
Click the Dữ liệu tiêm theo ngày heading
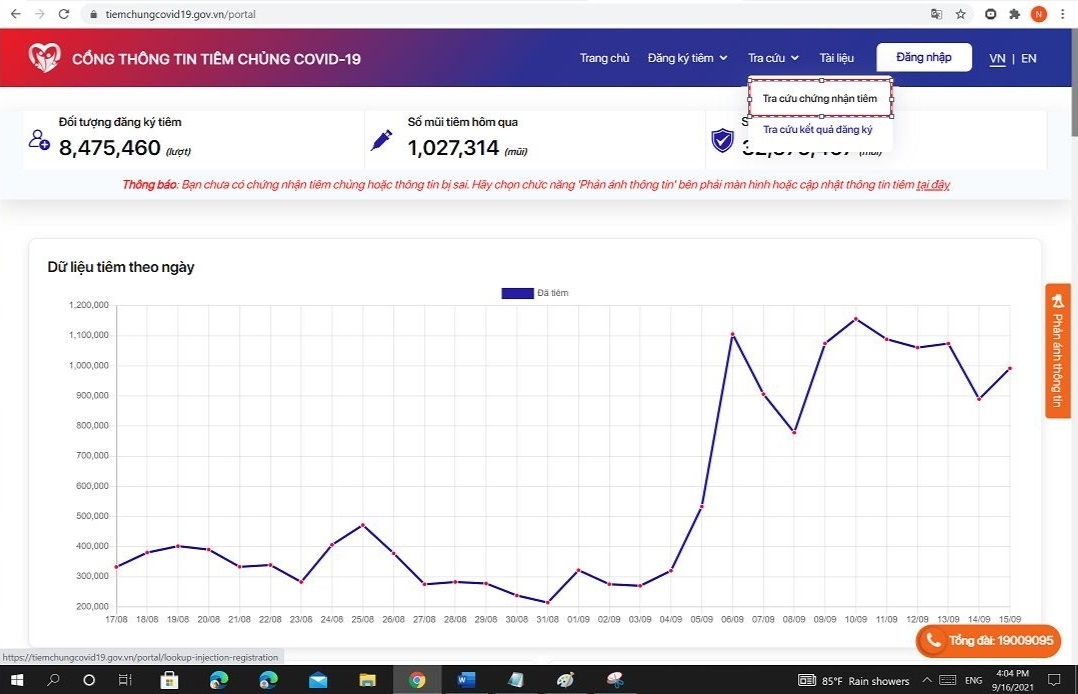[121, 267]
